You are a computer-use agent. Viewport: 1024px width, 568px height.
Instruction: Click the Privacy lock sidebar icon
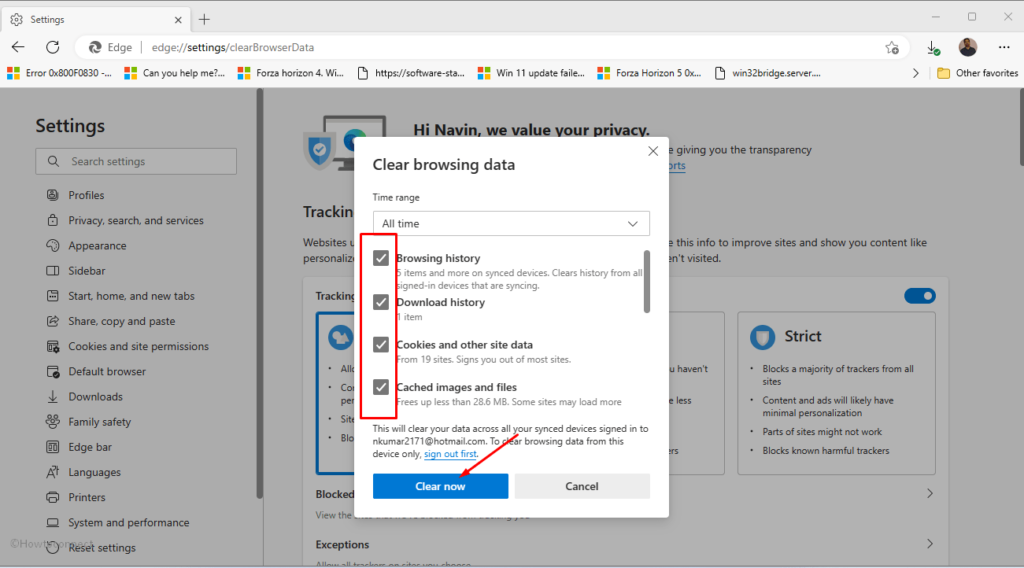point(52,220)
